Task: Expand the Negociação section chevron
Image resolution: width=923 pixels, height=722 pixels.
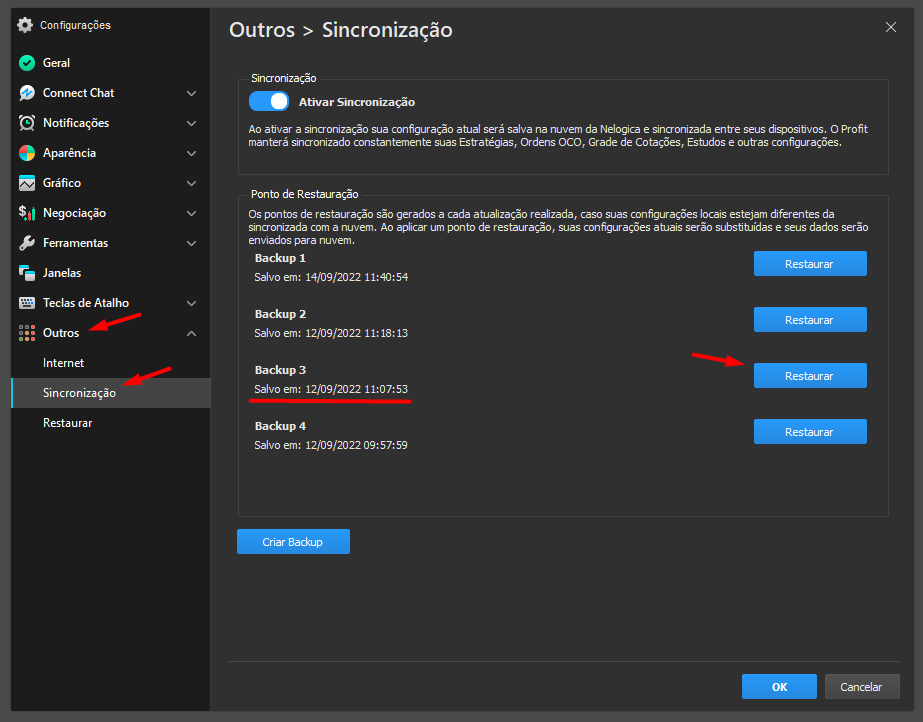Action: [x=191, y=213]
